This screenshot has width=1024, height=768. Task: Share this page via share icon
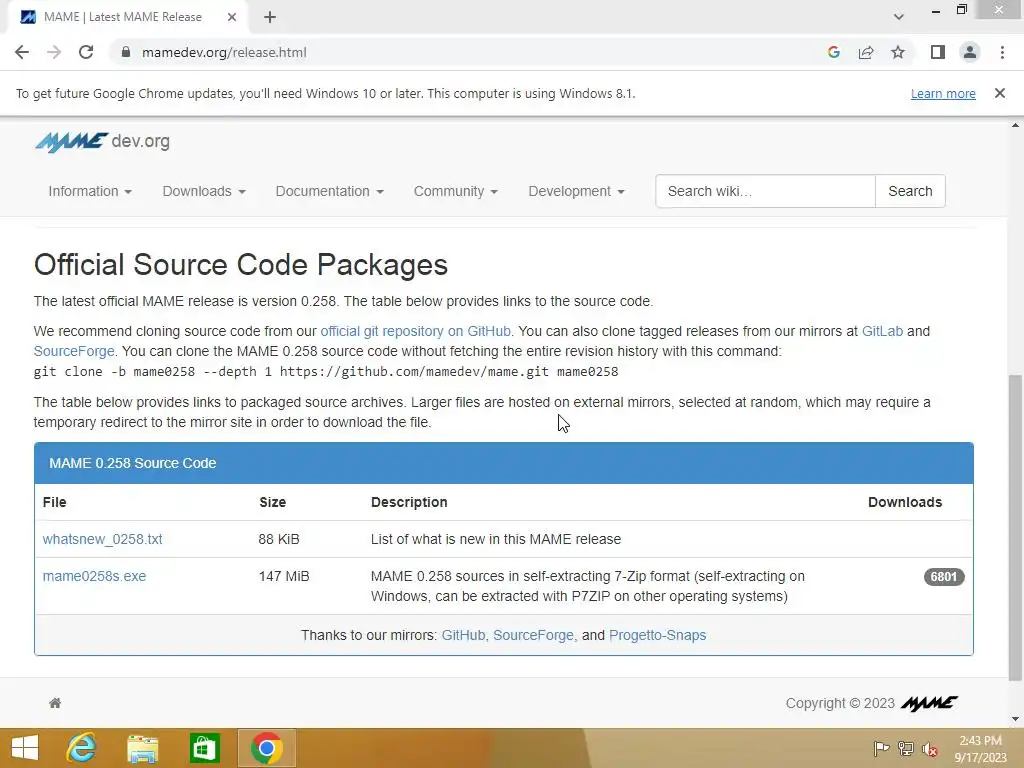(866, 52)
